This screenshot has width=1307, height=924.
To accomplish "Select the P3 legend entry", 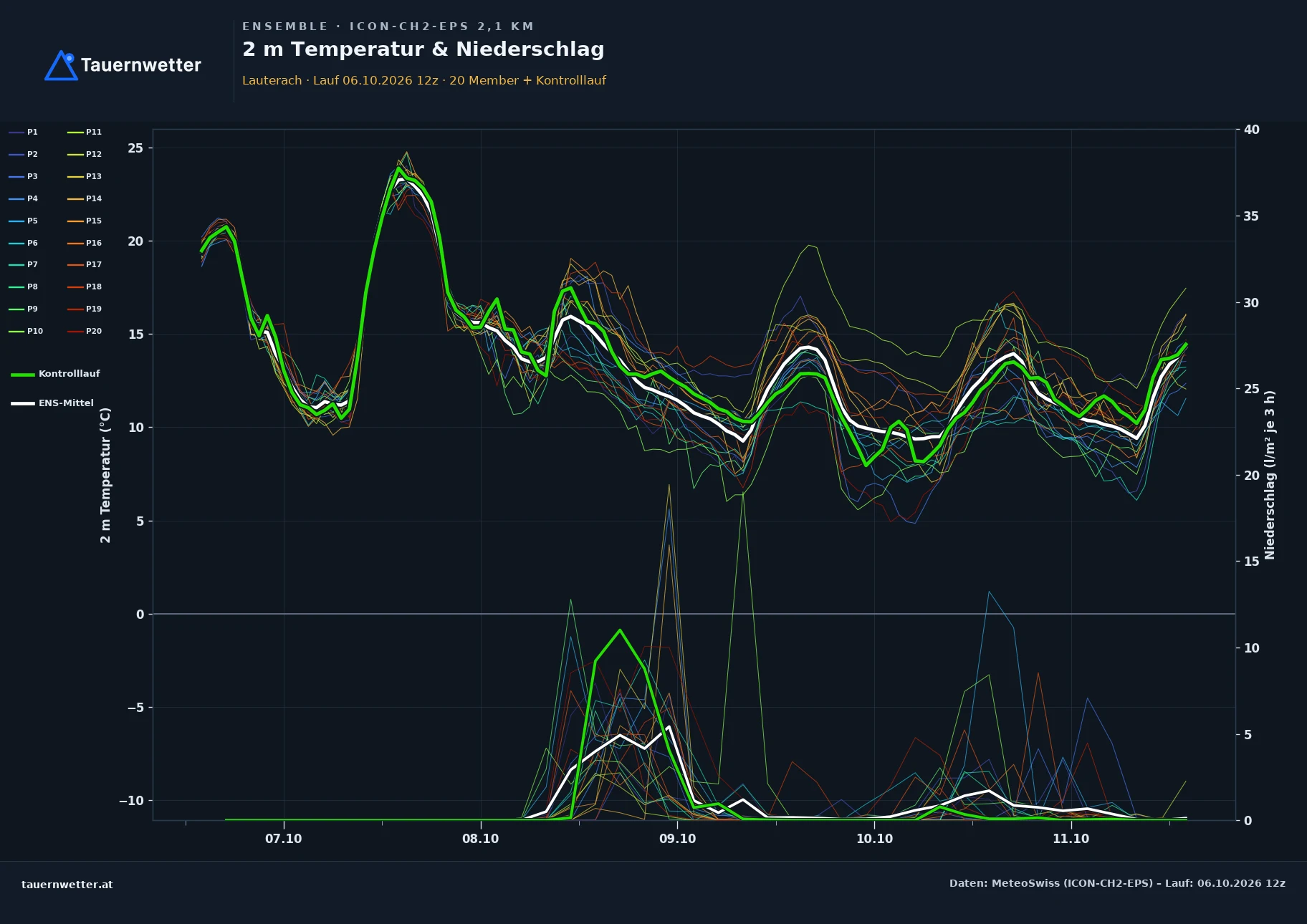I will (24, 176).
